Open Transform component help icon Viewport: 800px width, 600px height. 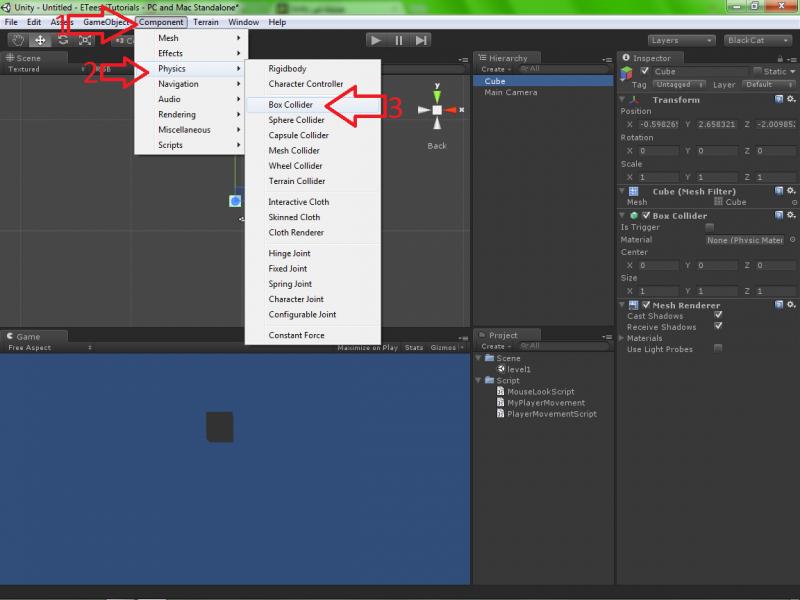[x=779, y=99]
